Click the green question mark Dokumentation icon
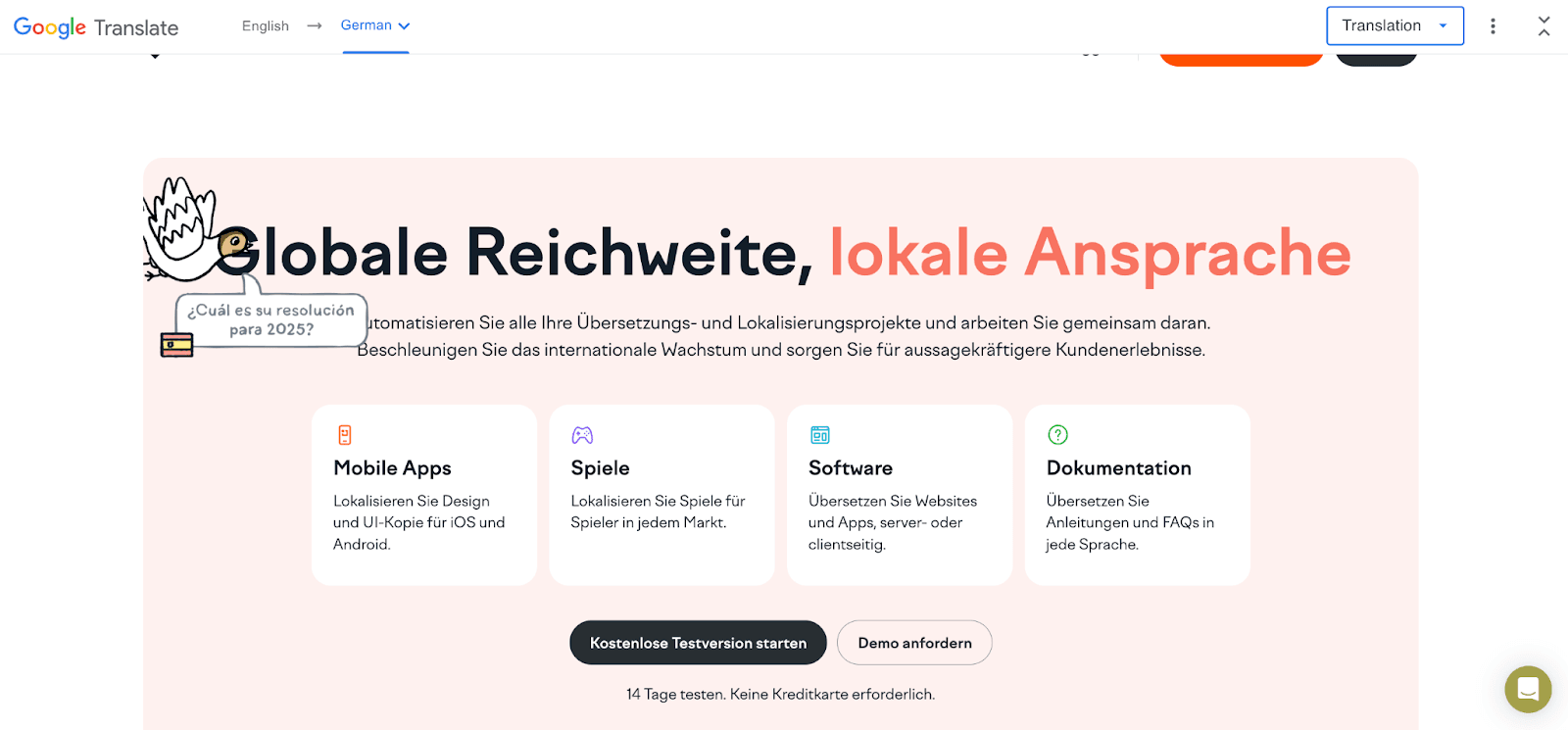The height and width of the screenshot is (730, 1568). pyautogui.click(x=1057, y=435)
